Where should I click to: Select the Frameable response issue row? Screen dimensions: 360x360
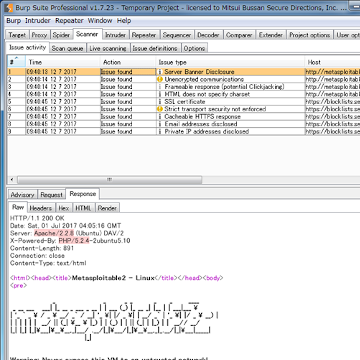tap(183, 87)
